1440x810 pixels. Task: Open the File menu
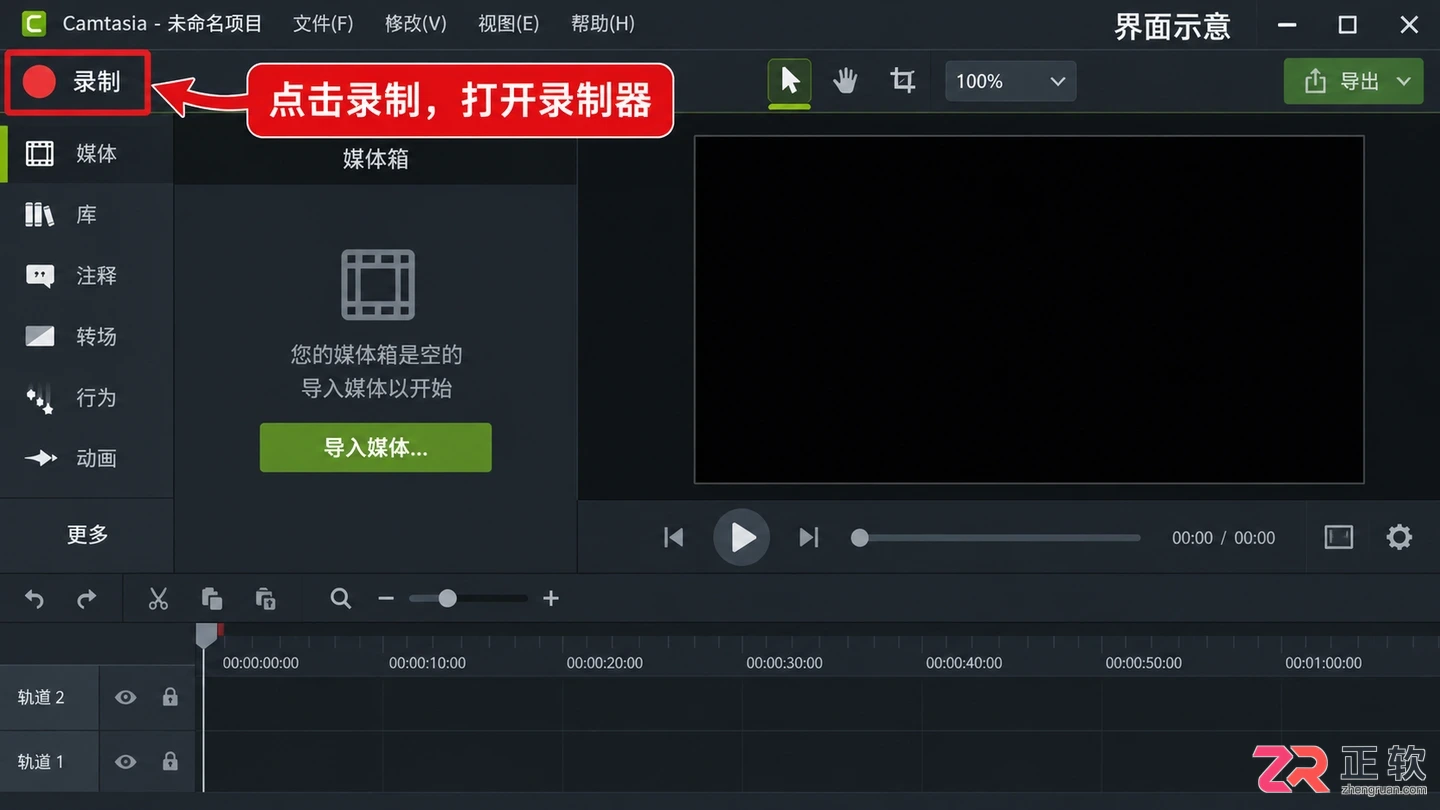[323, 24]
